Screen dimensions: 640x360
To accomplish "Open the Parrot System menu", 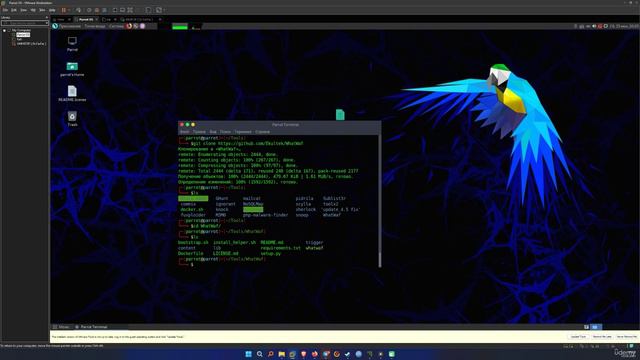I will (116, 26).
